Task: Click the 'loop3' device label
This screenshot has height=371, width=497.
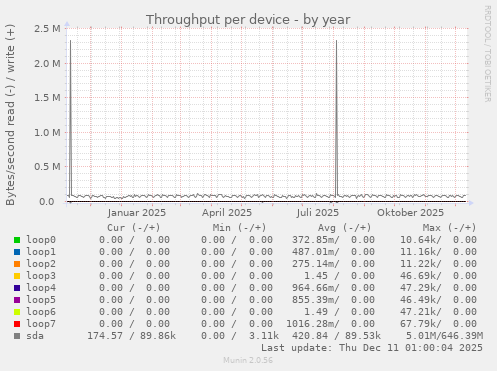Action: pos(41,276)
